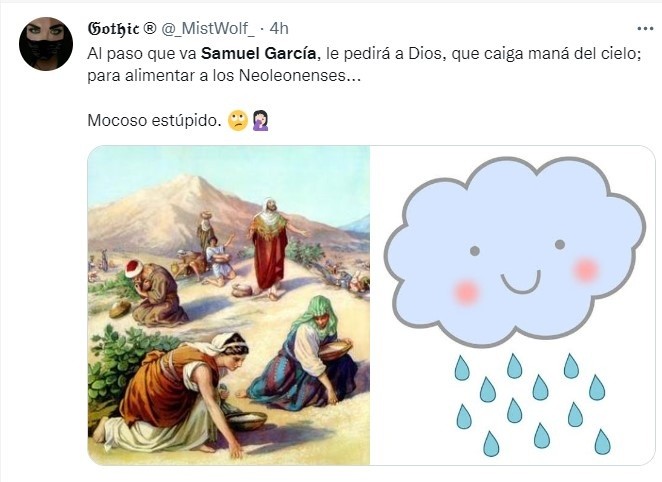This screenshot has width=662, height=482.
Task: Open the Gothic display name profile link
Action: click(113, 29)
